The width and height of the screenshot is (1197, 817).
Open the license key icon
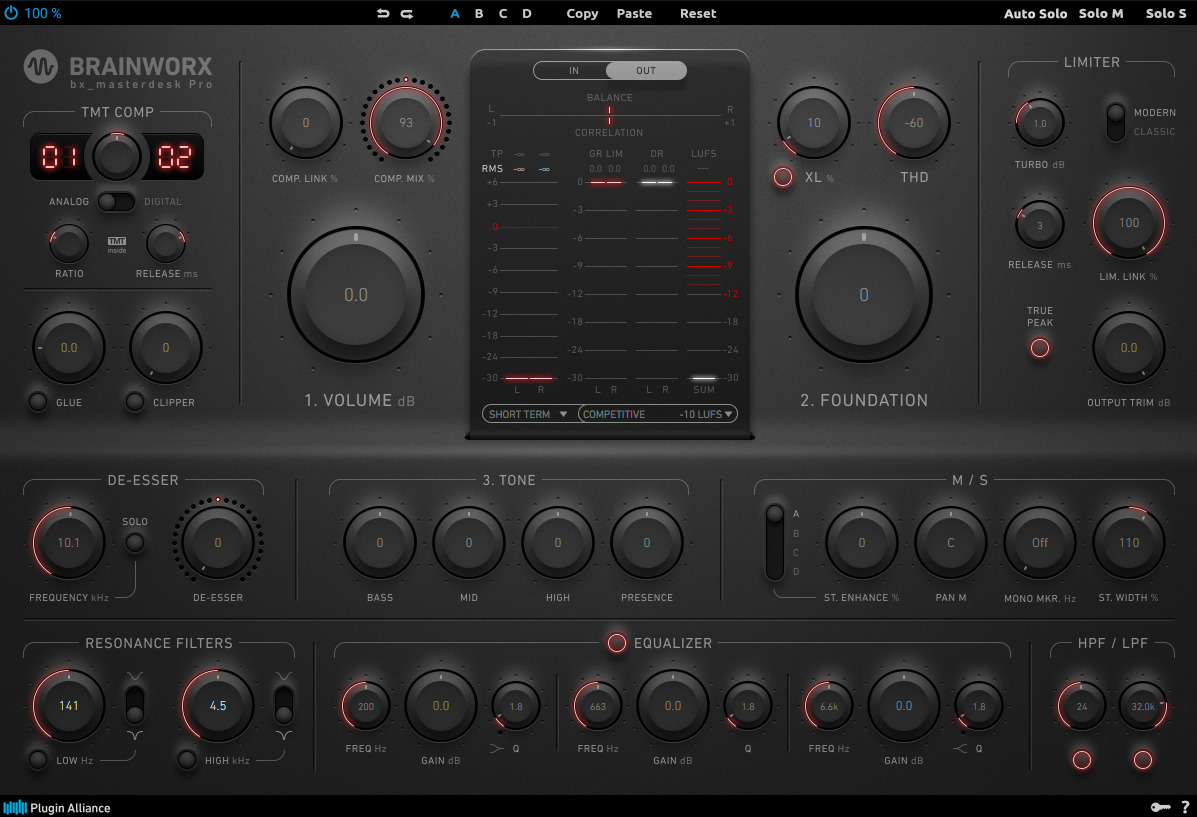tap(1159, 807)
